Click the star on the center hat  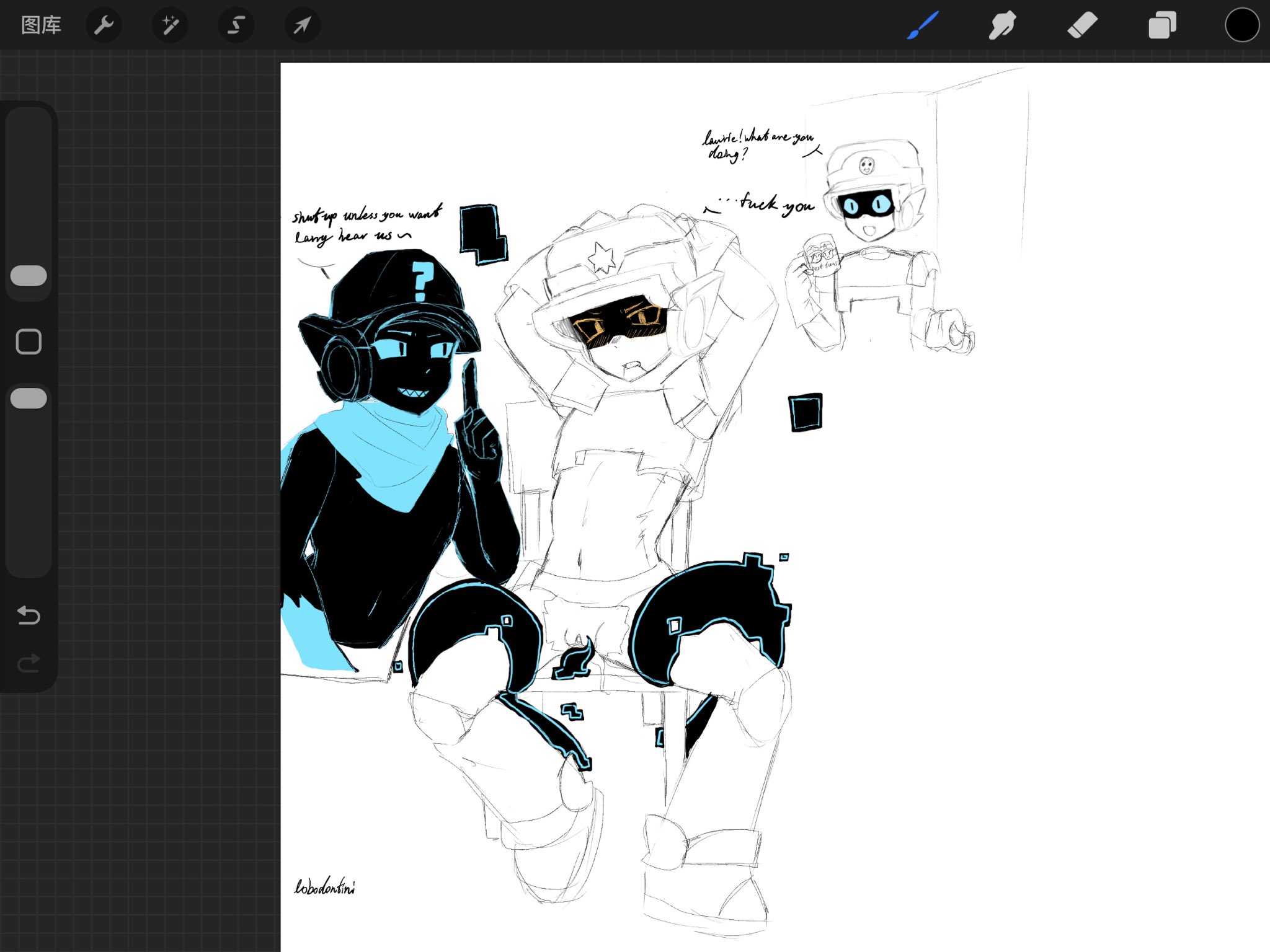coord(602,257)
